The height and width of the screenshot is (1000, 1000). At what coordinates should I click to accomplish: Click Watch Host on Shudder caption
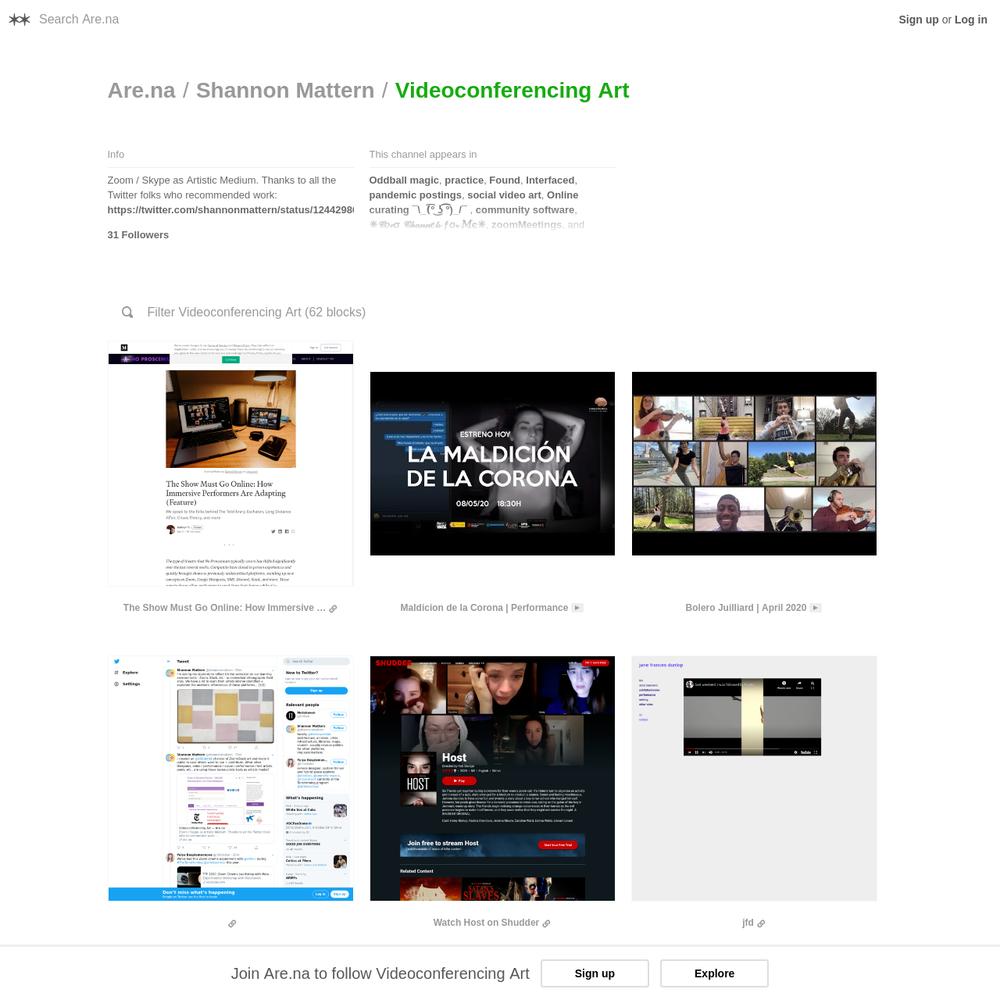(486, 923)
